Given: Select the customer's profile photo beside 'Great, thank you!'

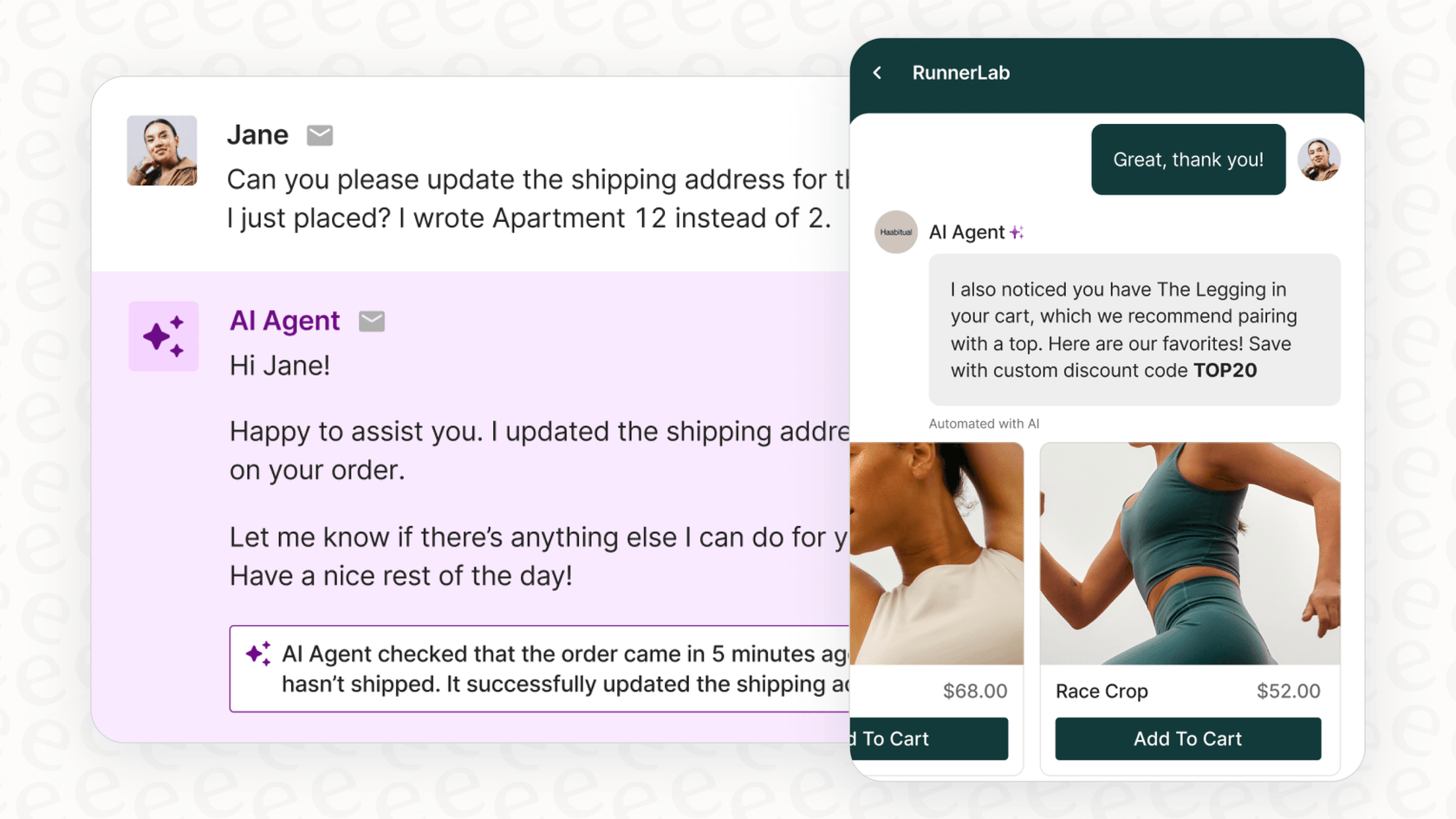Looking at the screenshot, I should (x=1318, y=159).
